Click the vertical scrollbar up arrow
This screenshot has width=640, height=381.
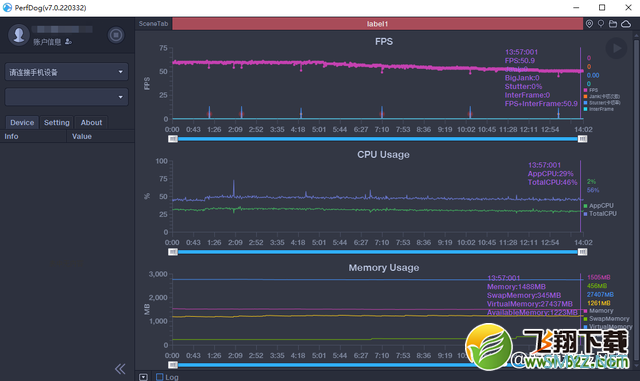click(x=636, y=36)
